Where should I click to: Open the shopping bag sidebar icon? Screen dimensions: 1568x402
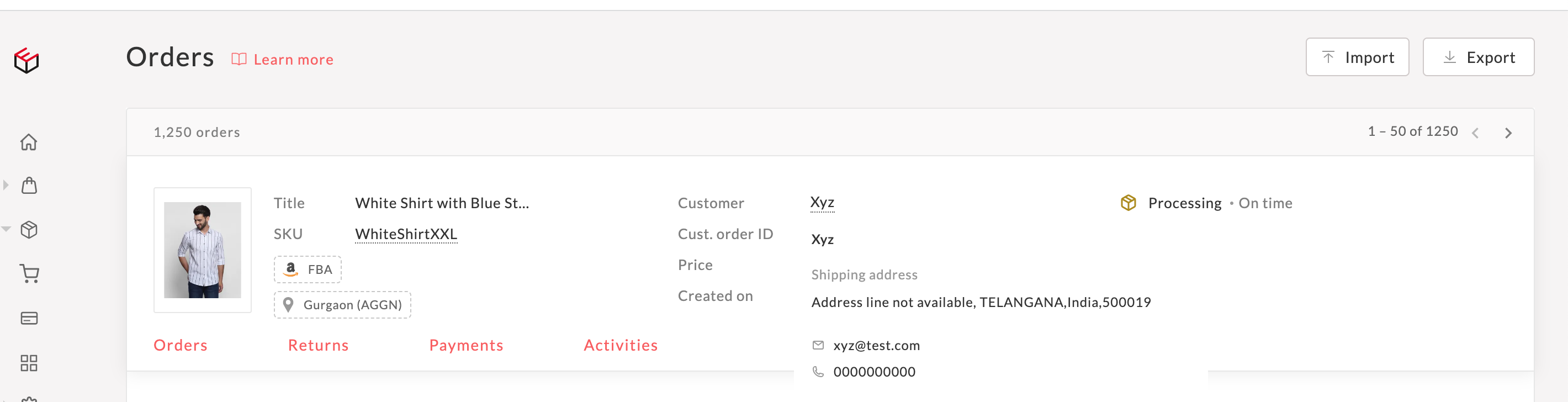coord(29,185)
